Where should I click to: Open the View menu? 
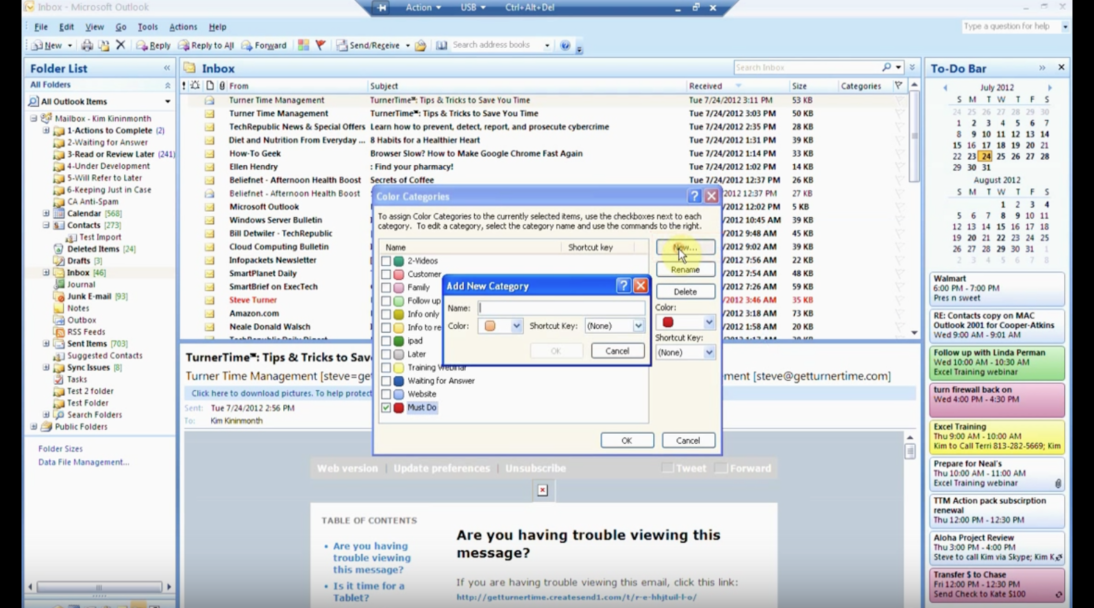pos(94,27)
